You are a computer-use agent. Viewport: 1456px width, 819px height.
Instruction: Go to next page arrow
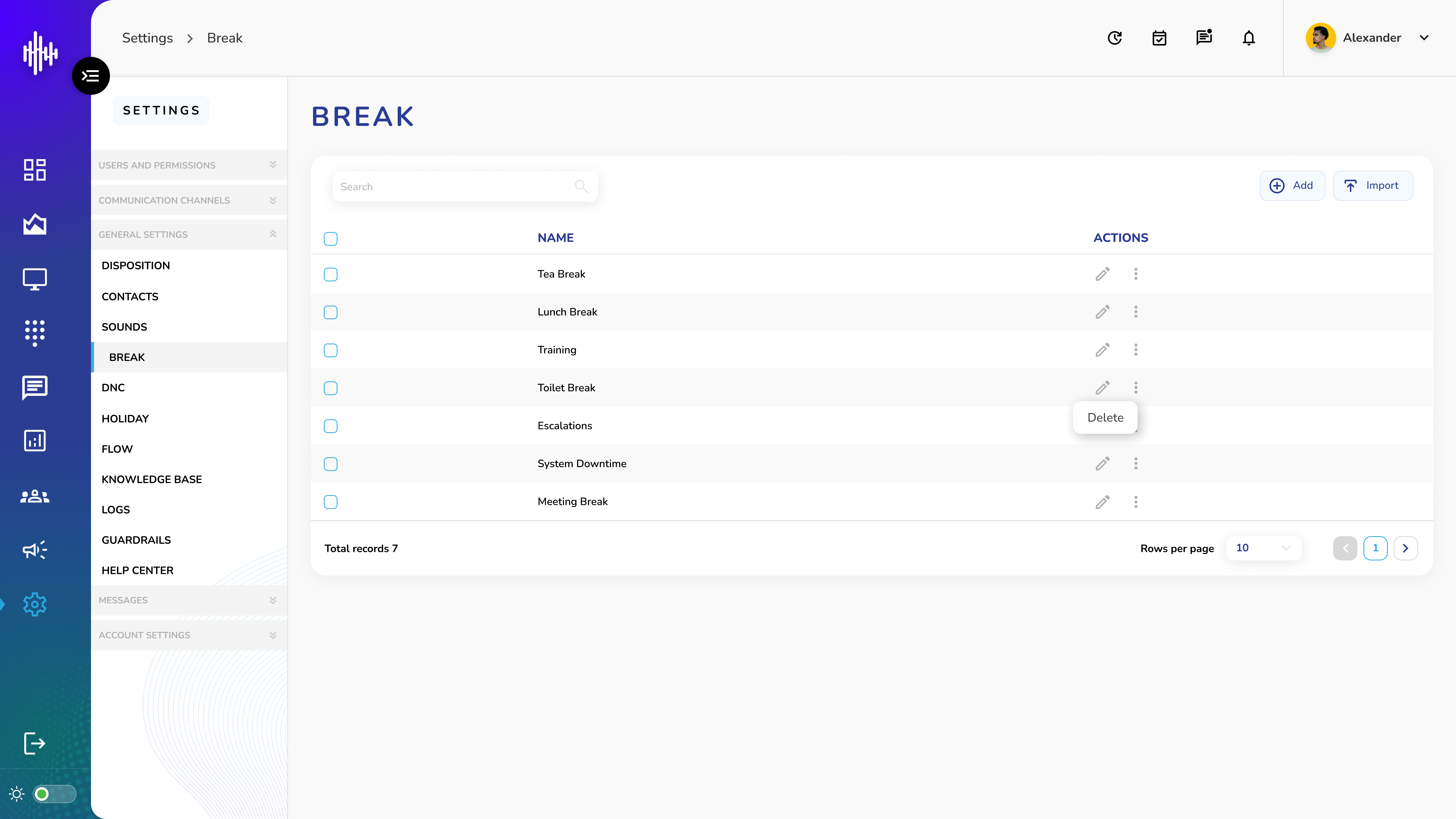tap(1405, 548)
